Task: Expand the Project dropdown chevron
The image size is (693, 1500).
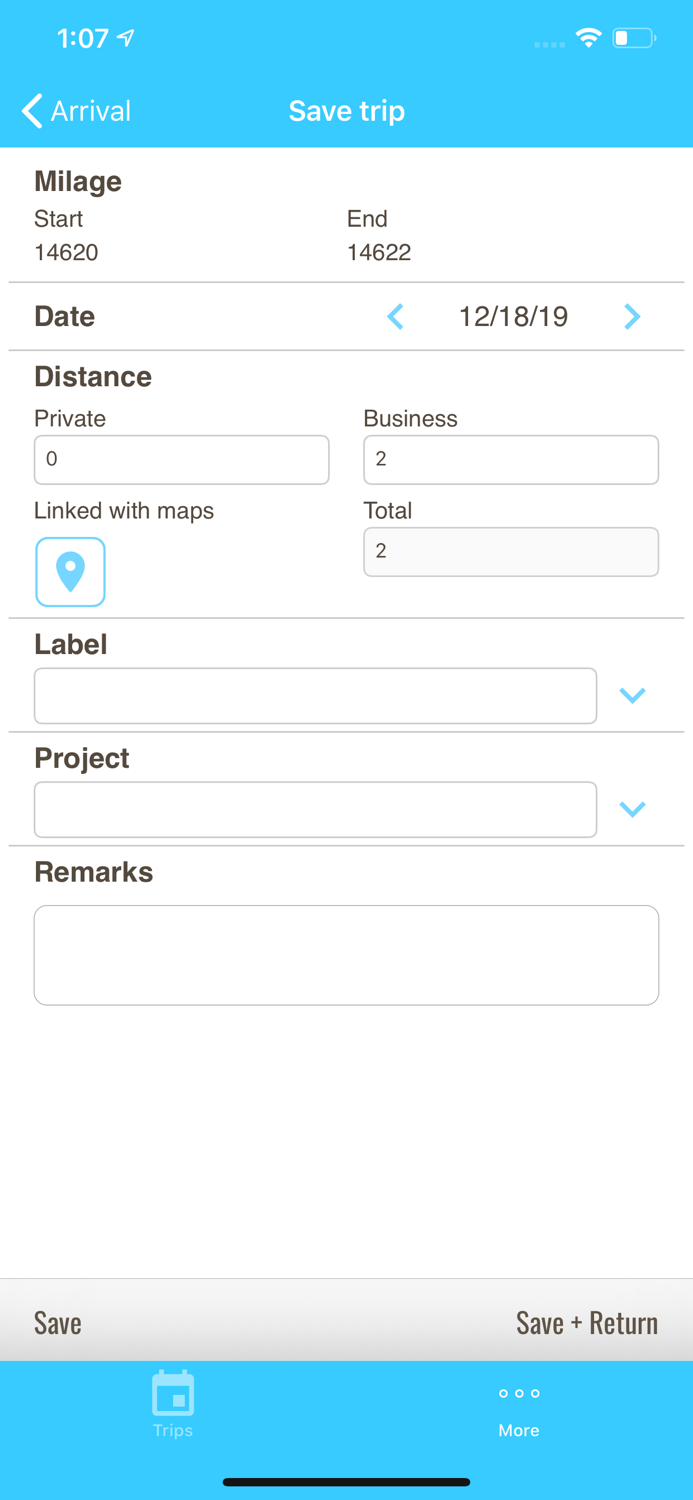Action: coord(632,809)
